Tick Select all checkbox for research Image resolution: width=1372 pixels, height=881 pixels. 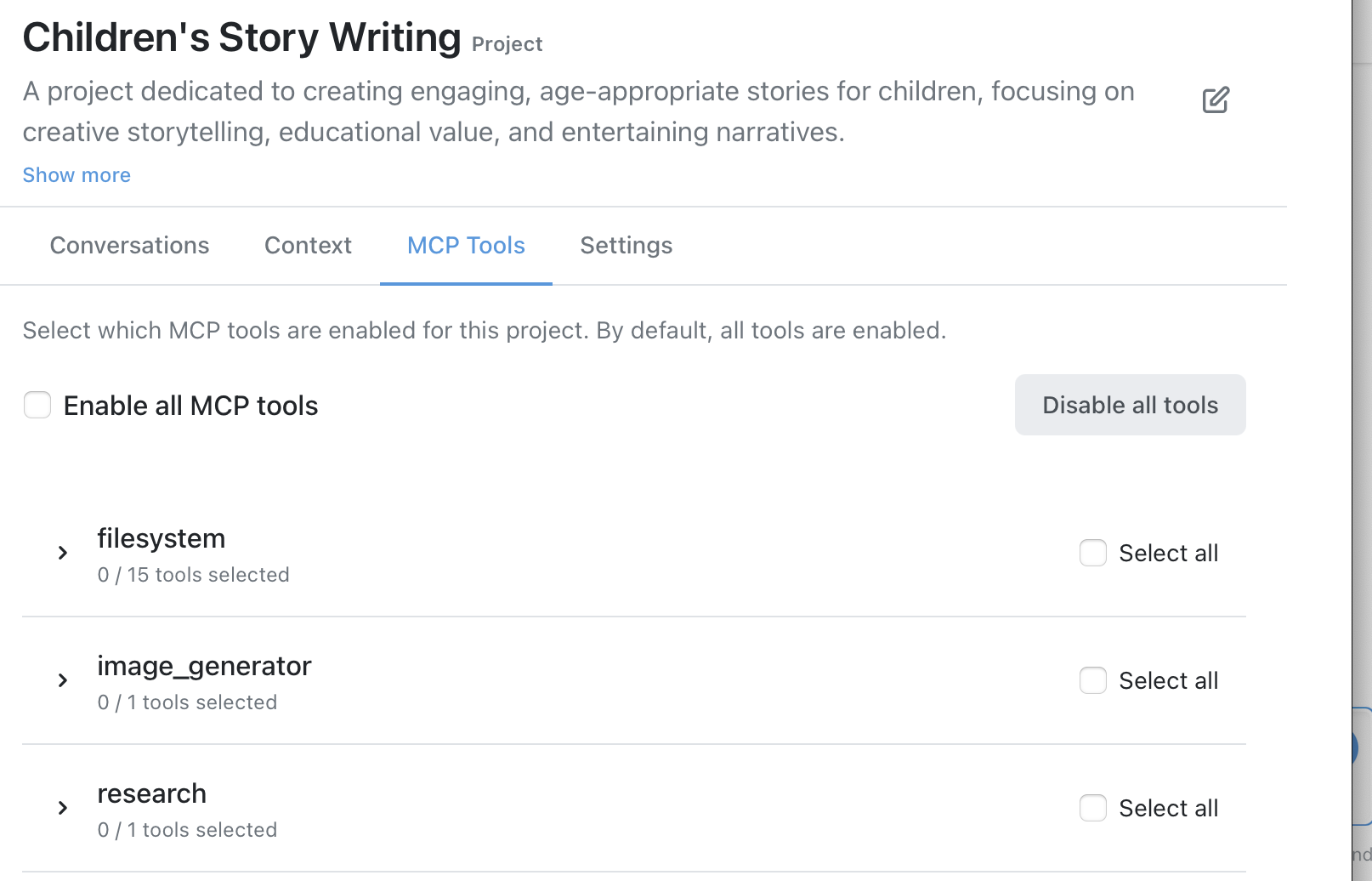point(1092,808)
